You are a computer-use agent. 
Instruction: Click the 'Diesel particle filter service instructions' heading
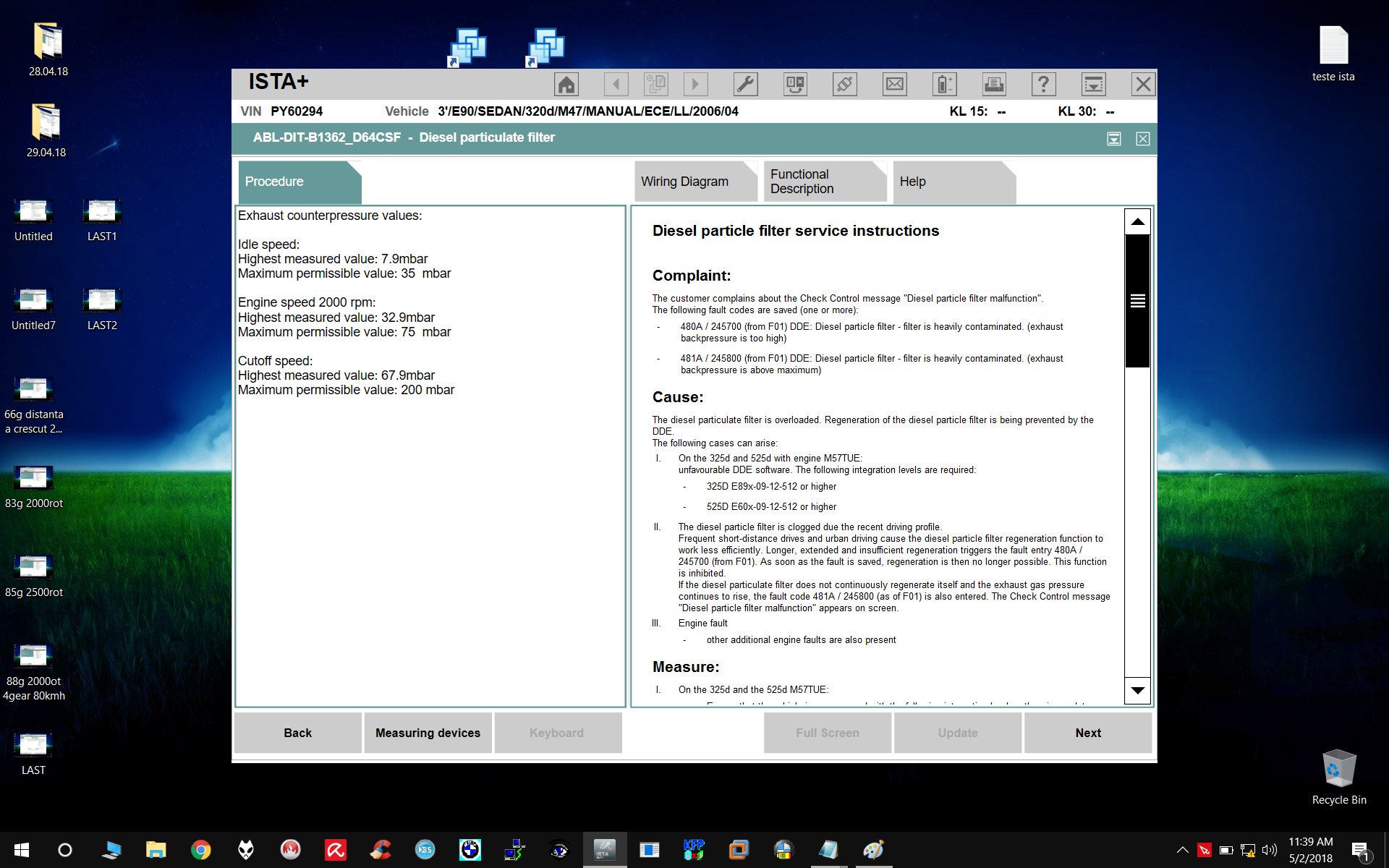pos(796,231)
